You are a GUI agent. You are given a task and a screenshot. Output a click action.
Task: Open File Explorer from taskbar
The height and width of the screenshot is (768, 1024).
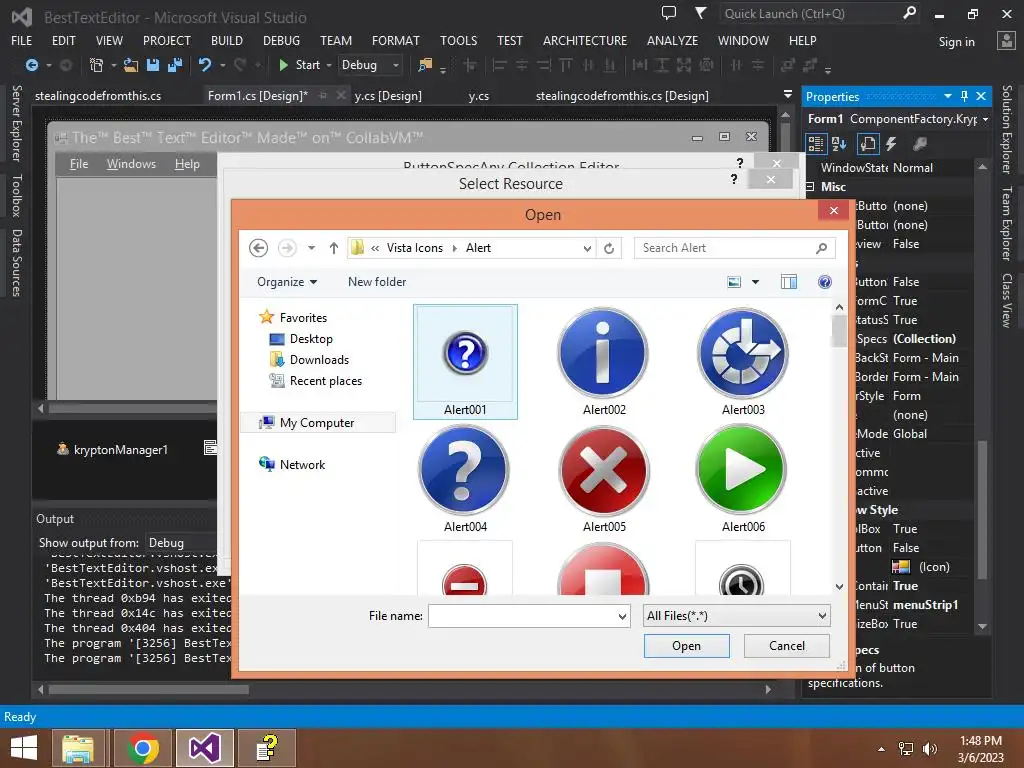tap(78, 748)
